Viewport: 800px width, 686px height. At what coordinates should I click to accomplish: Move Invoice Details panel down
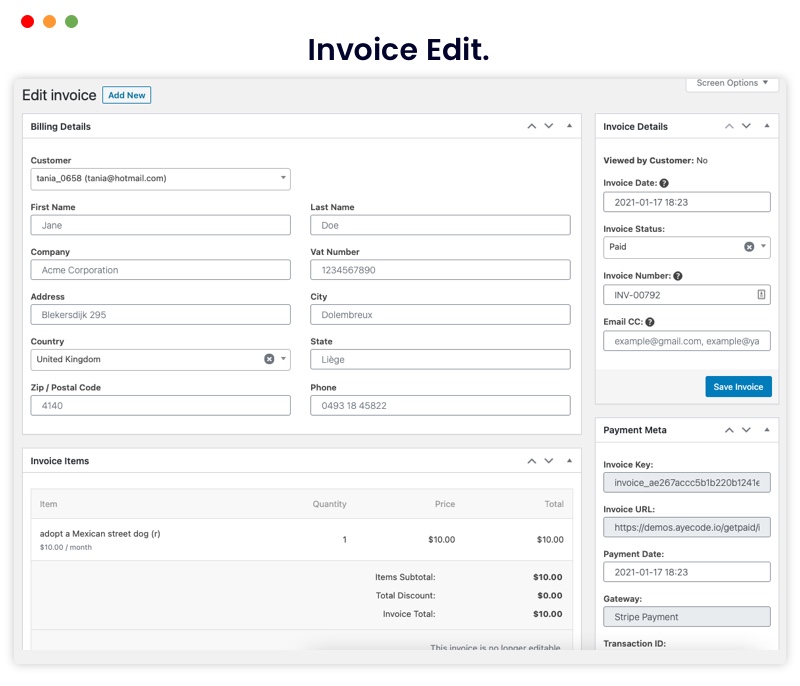click(746, 126)
